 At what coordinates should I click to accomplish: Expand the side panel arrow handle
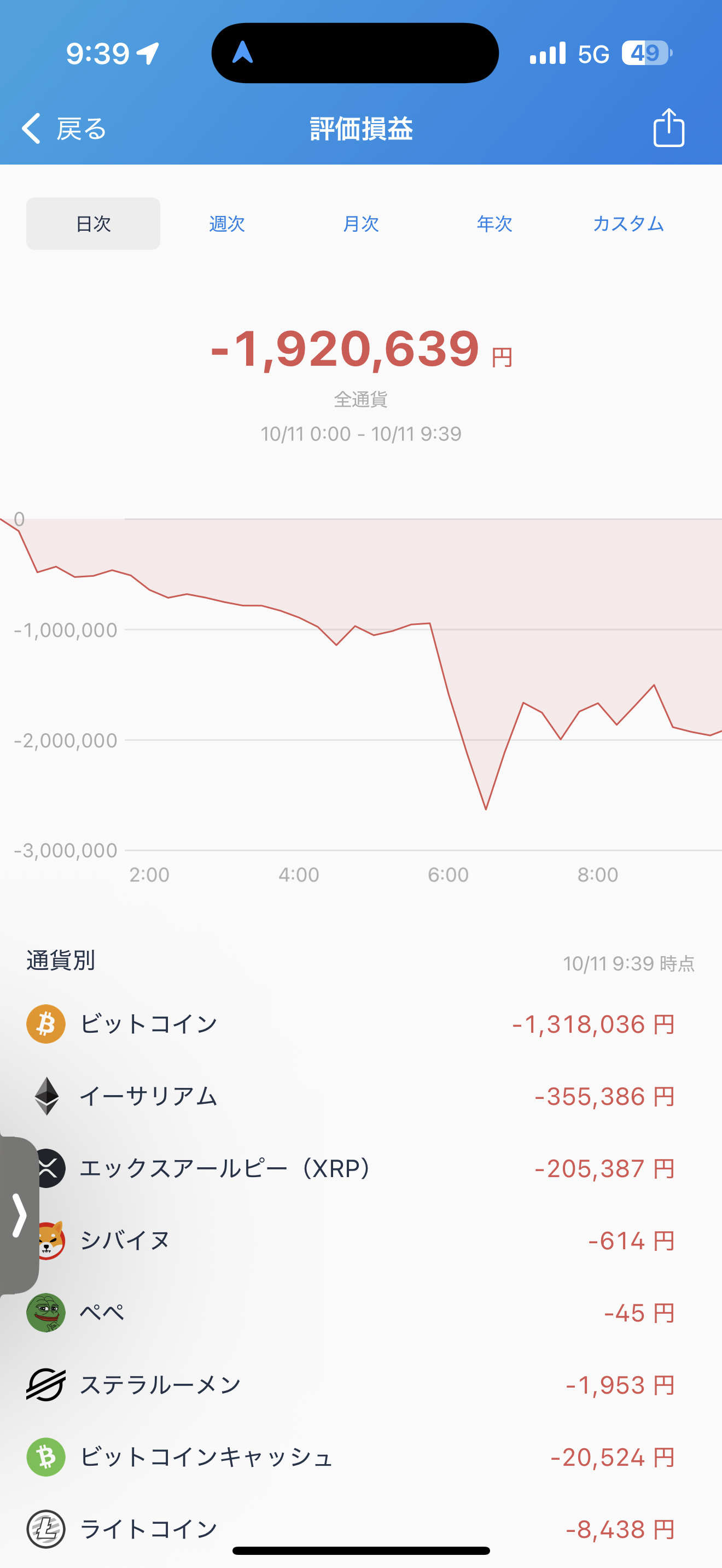(x=19, y=1215)
